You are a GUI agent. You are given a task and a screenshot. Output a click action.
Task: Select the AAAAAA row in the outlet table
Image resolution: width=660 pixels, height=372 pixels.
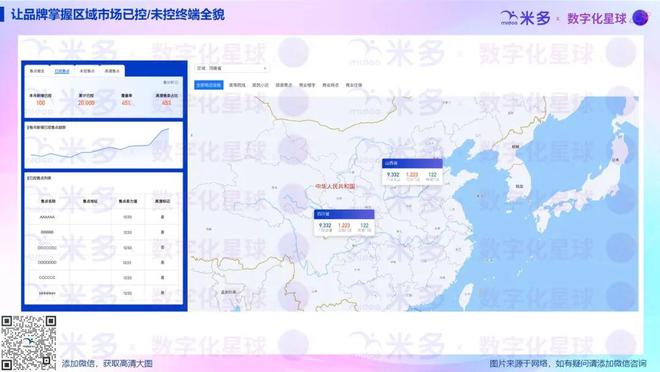104,217
